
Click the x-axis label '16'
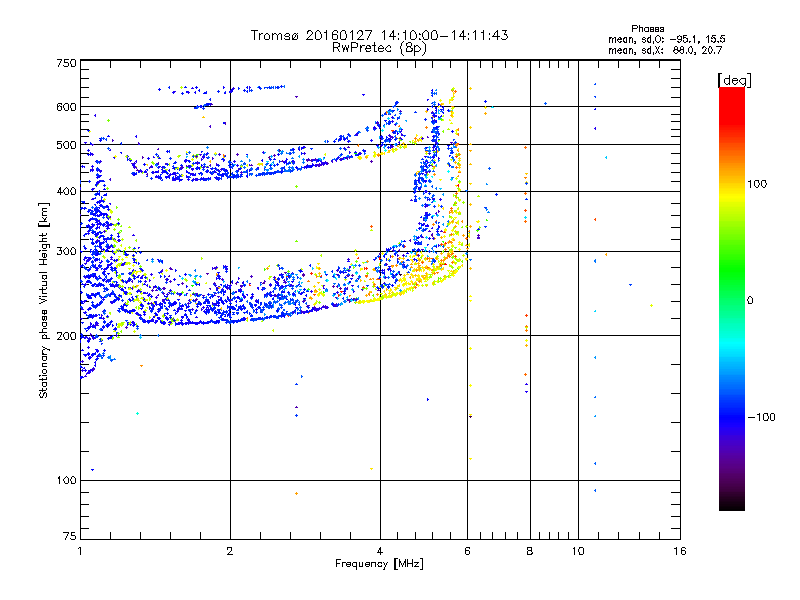680,551
